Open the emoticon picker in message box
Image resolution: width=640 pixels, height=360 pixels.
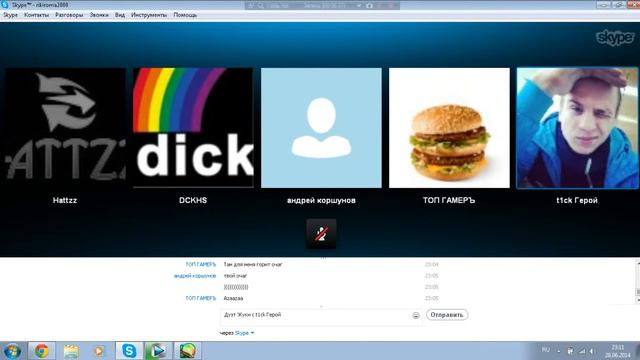click(416, 315)
